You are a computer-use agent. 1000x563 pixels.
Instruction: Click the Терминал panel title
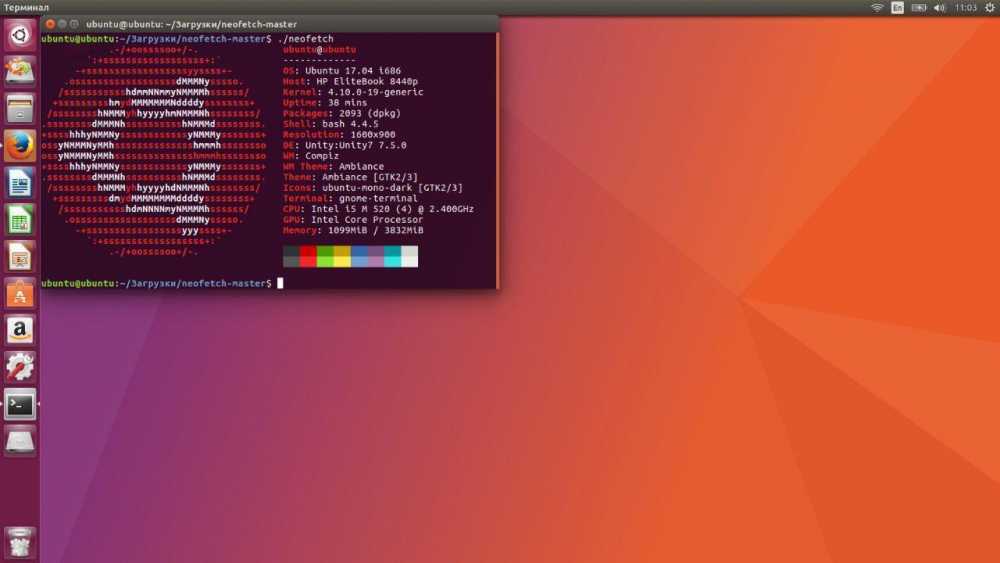pyautogui.click(x=26, y=8)
